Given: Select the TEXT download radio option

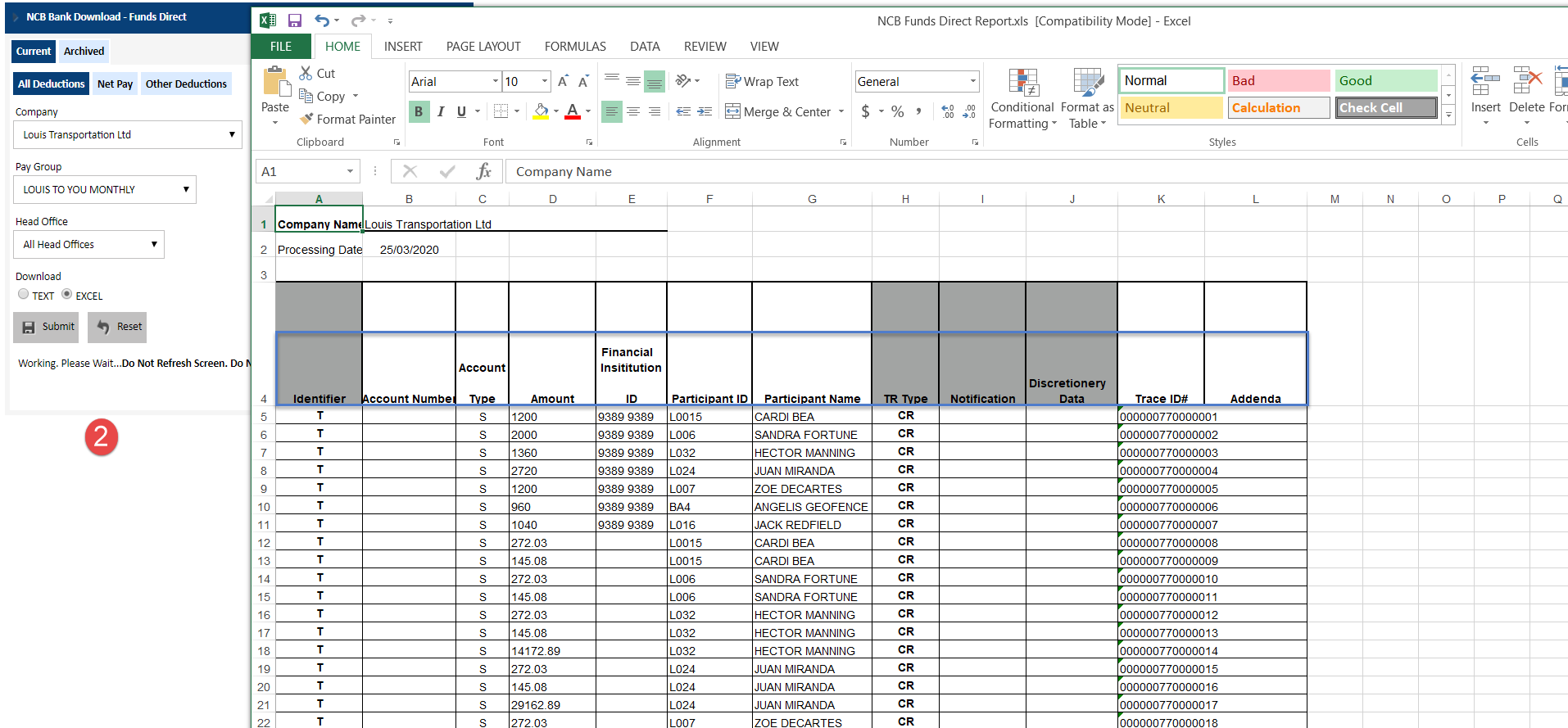Looking at the screenshot, I should [x=23, y=294].
